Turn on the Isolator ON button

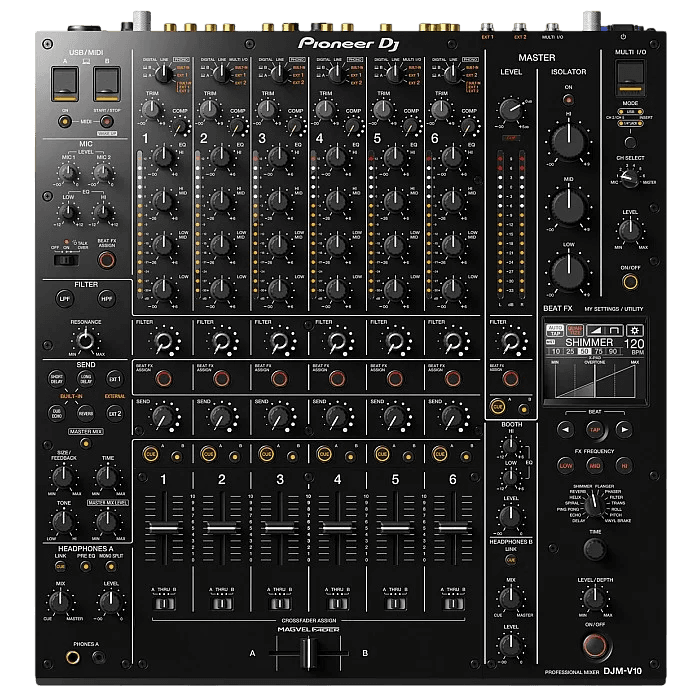568,100
